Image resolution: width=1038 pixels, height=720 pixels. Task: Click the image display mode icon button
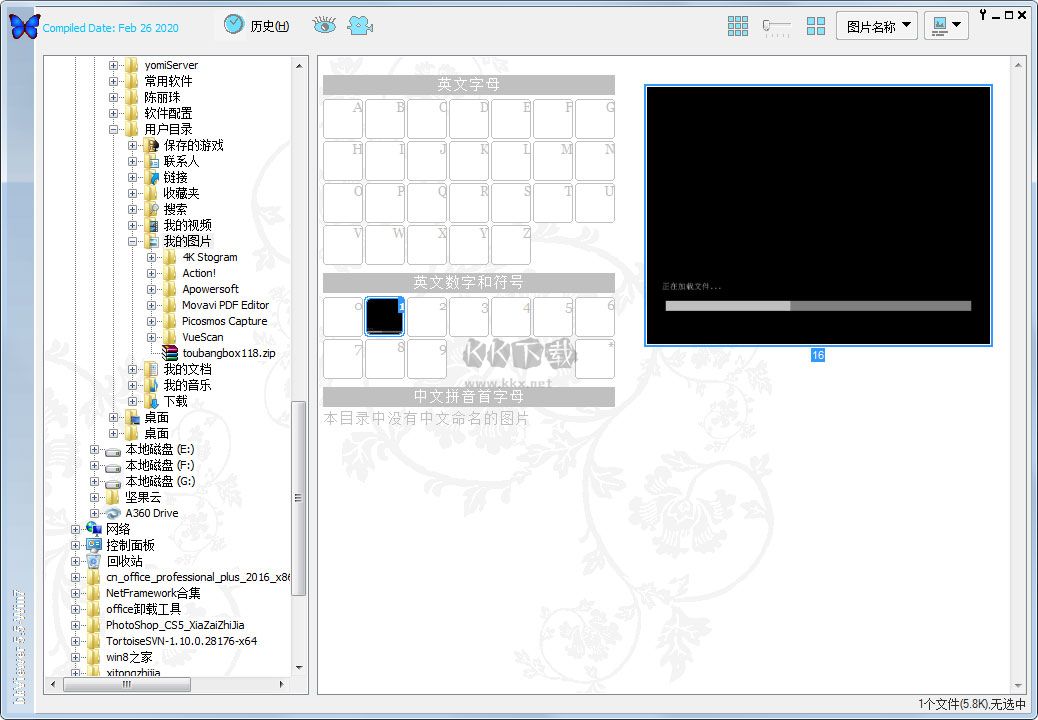941,26
